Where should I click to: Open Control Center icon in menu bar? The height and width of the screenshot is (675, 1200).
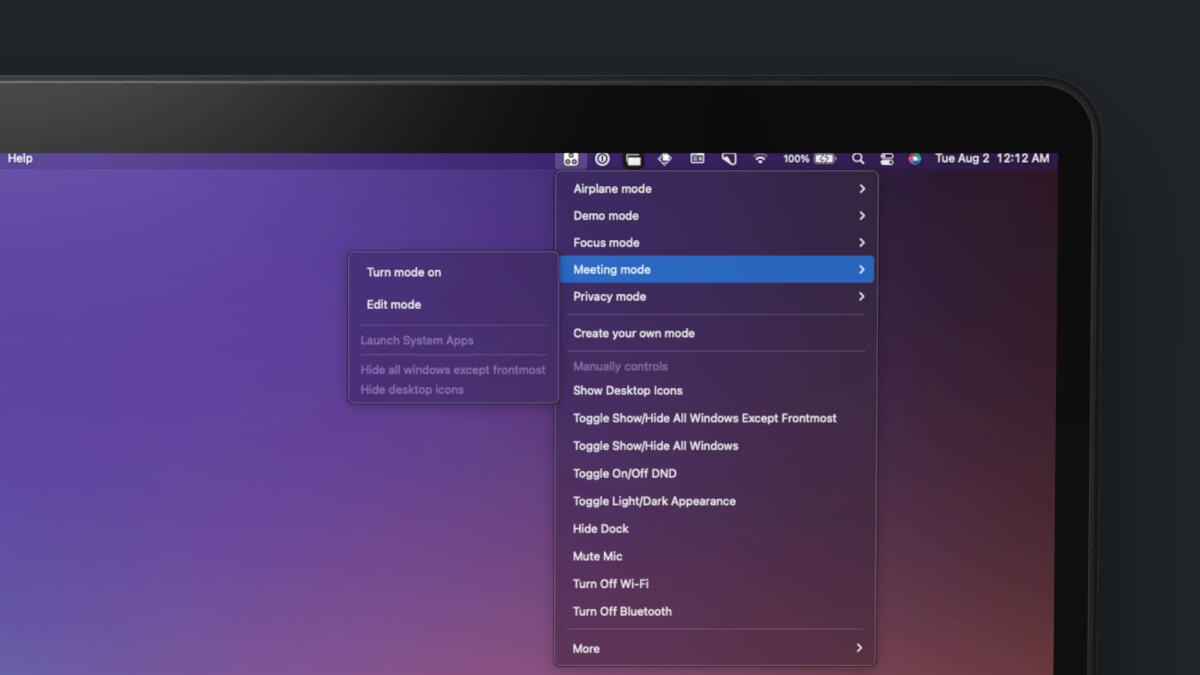pos(887,159)
